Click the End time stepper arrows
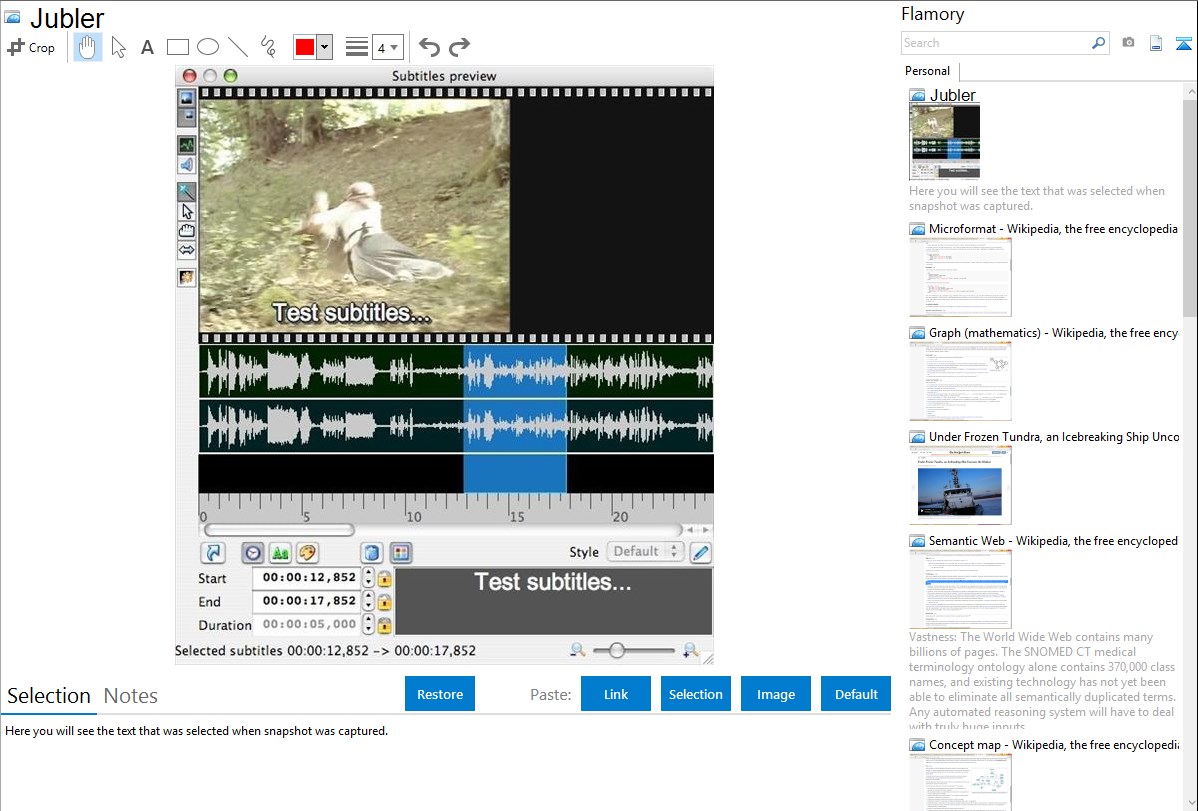The width and height of the screenshot is (1198, 811). pyautogui.click(x=368, y=601)
